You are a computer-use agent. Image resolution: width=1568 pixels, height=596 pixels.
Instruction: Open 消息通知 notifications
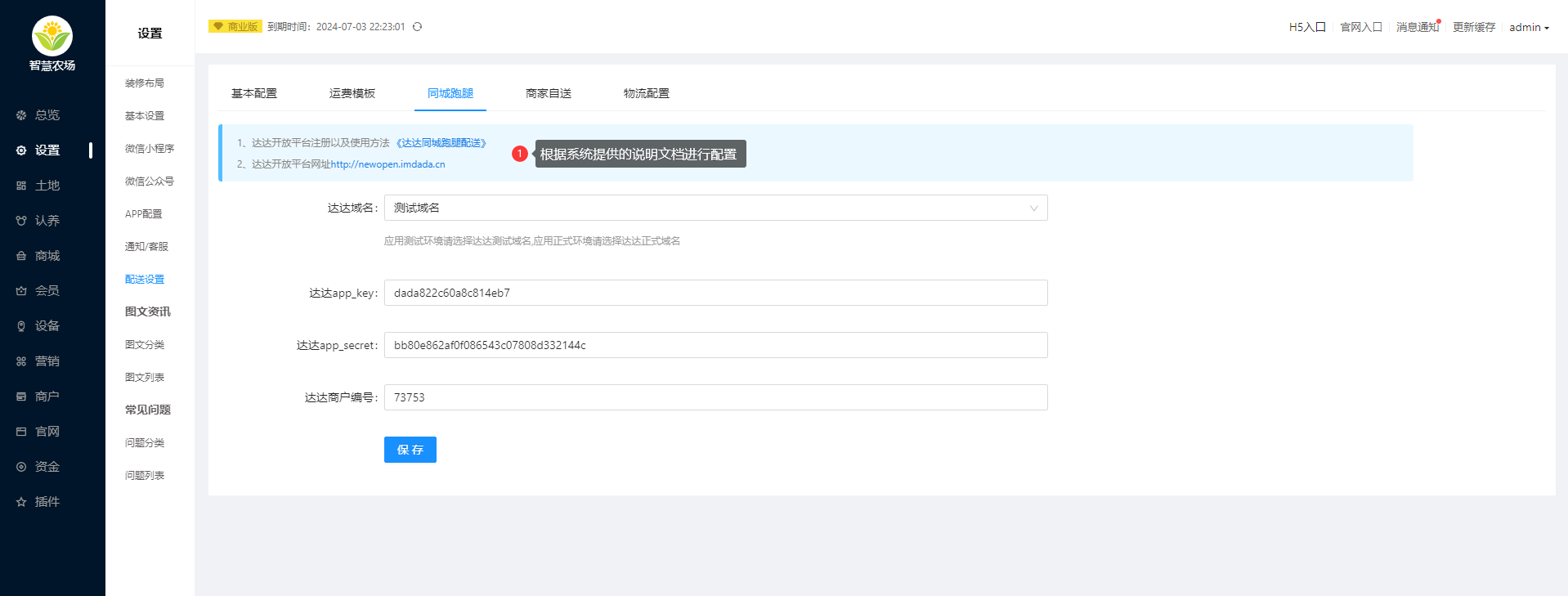click(x=1418, y=27)
